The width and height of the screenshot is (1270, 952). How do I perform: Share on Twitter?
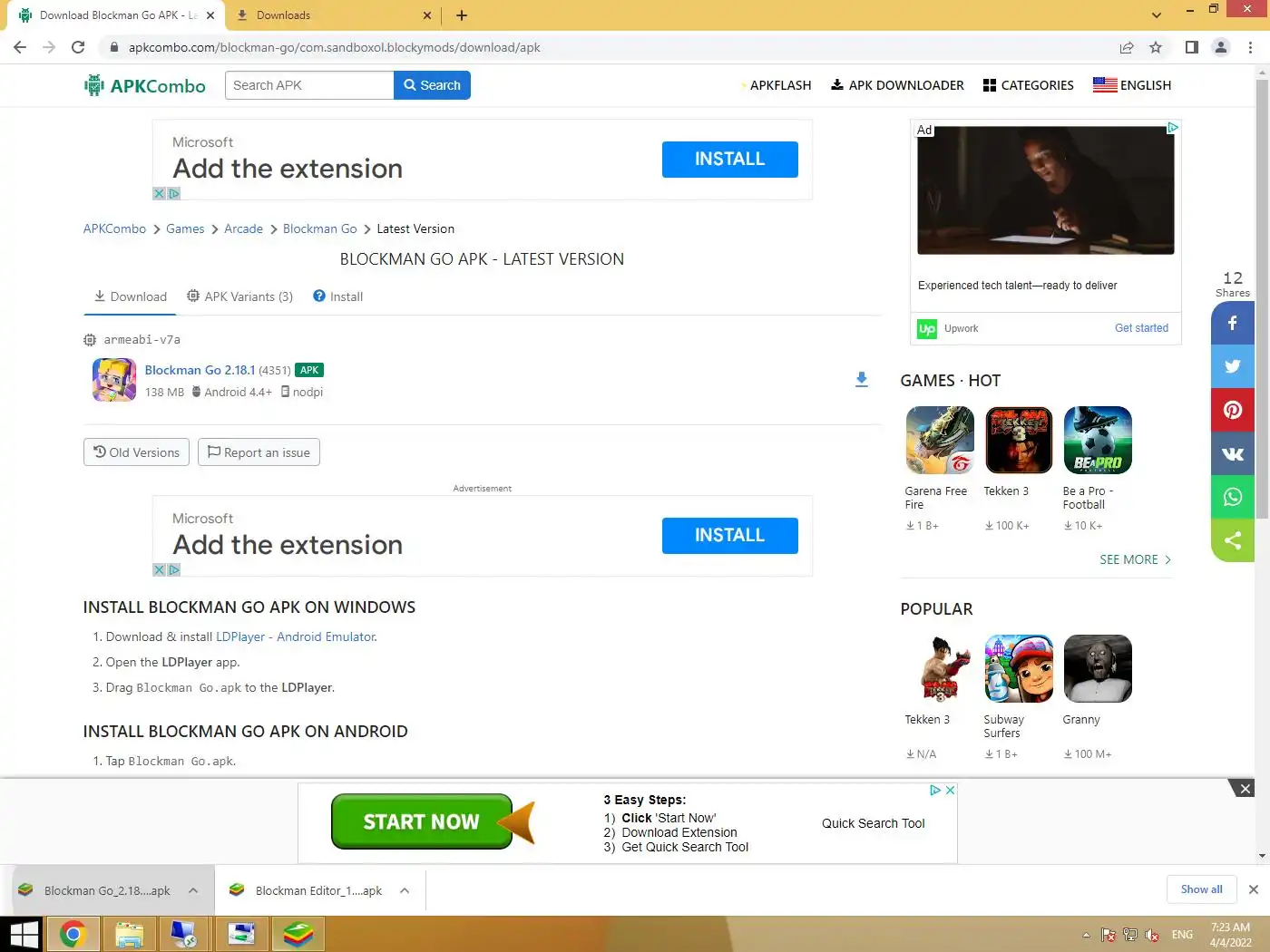click(1233, 366)
